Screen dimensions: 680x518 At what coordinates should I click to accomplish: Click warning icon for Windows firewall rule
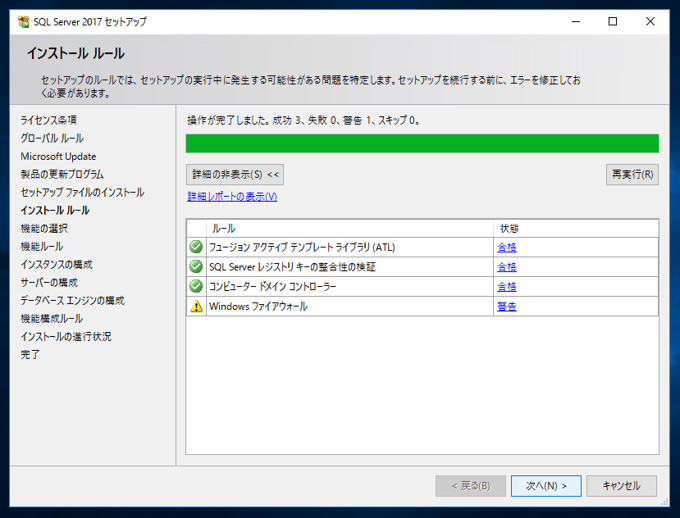(x=196, y=306)
